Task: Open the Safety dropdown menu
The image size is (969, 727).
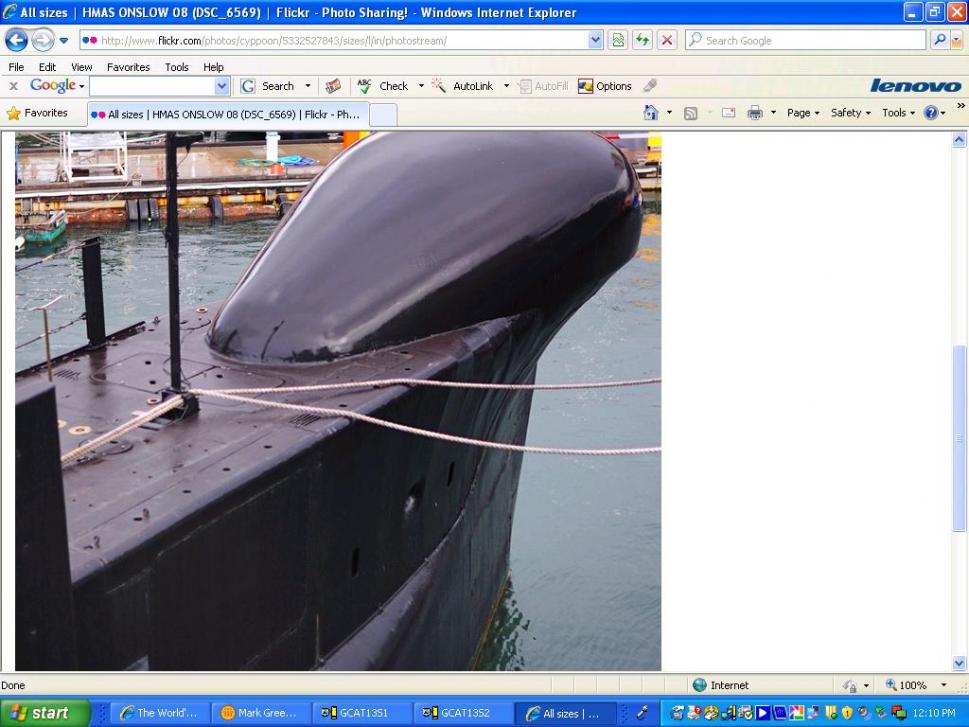Action: [x=851, y=113]
